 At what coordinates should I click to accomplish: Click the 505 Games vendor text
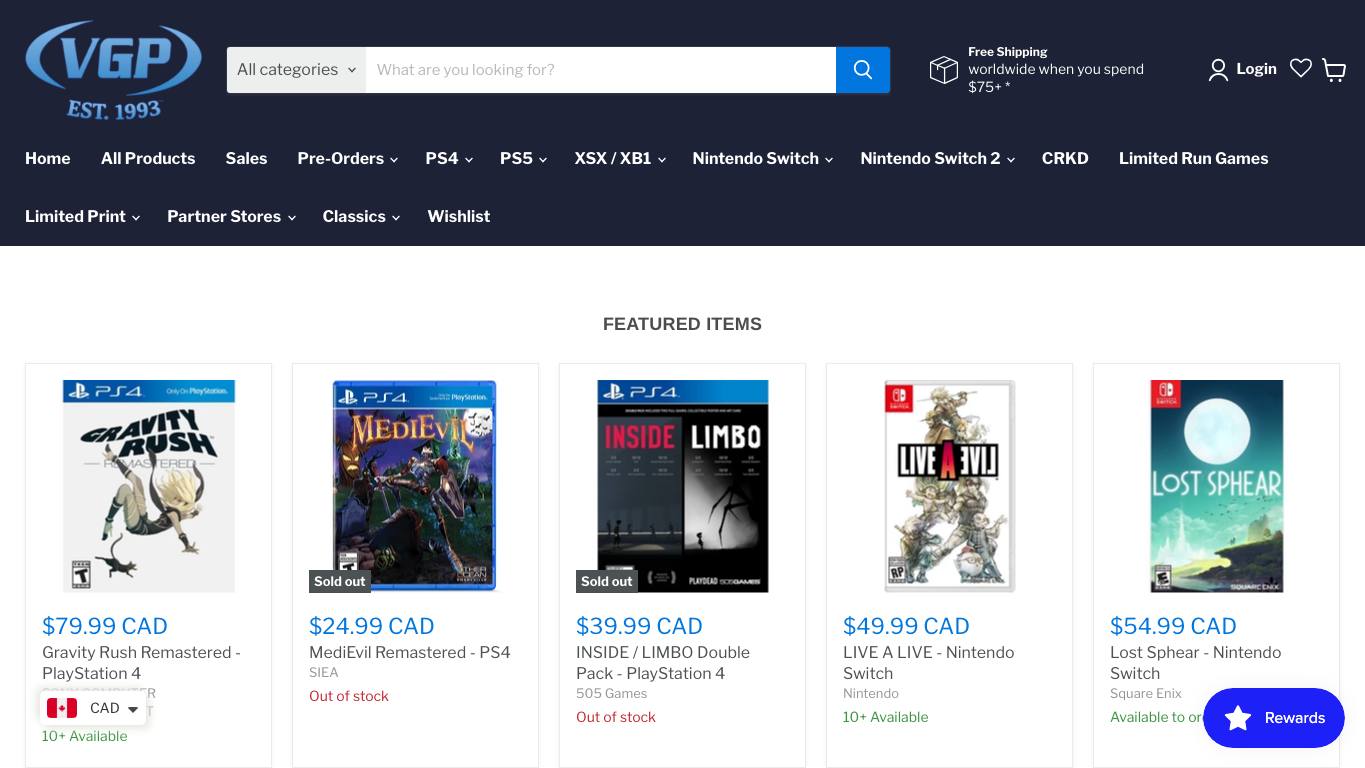click(x=611, y=693)
